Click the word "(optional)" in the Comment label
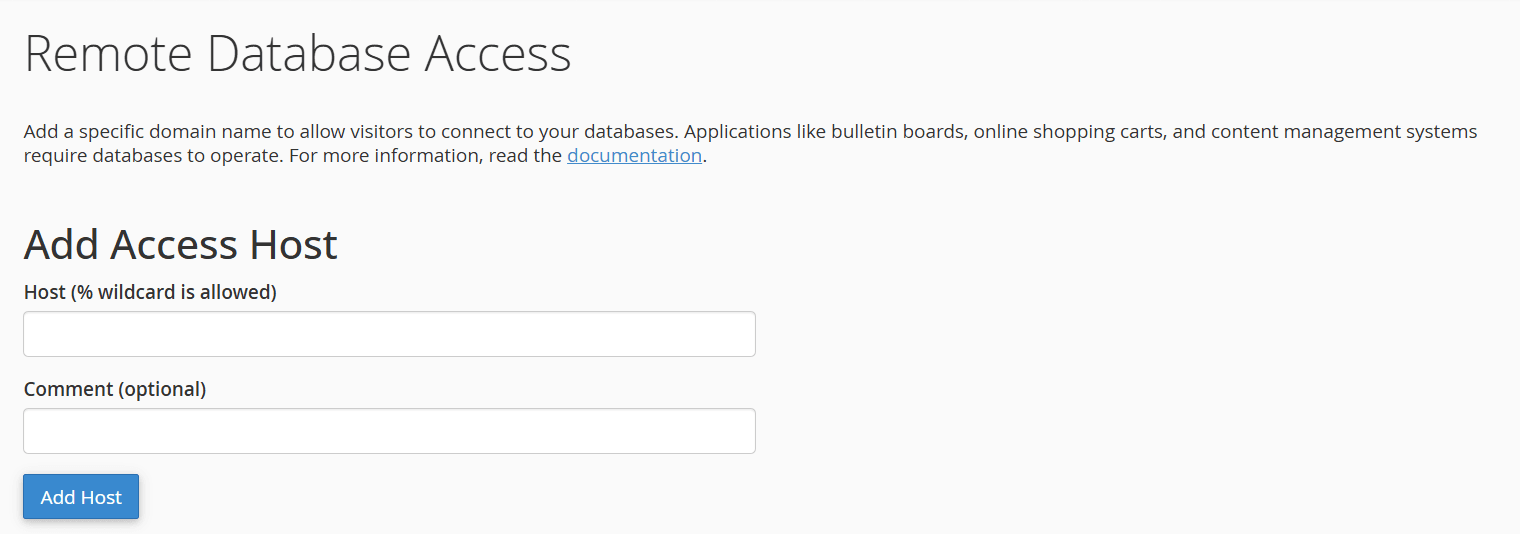 (x=162, y=389)
